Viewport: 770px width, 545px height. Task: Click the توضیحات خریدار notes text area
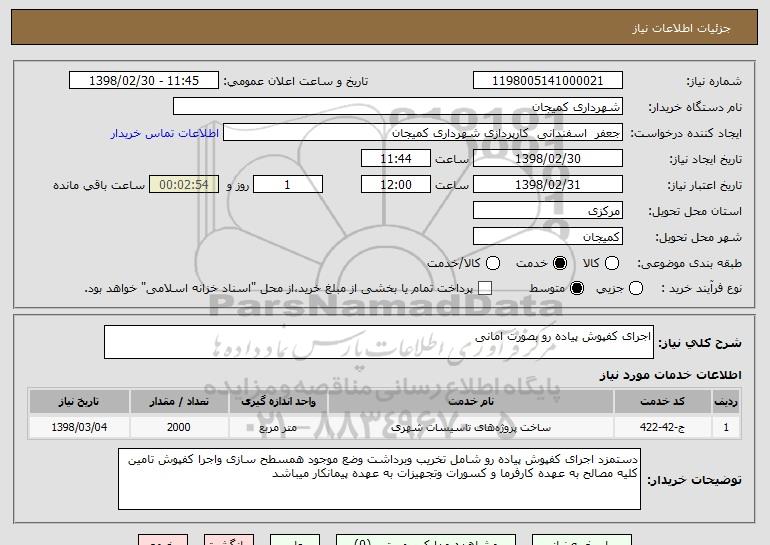(x=379, y=479)
